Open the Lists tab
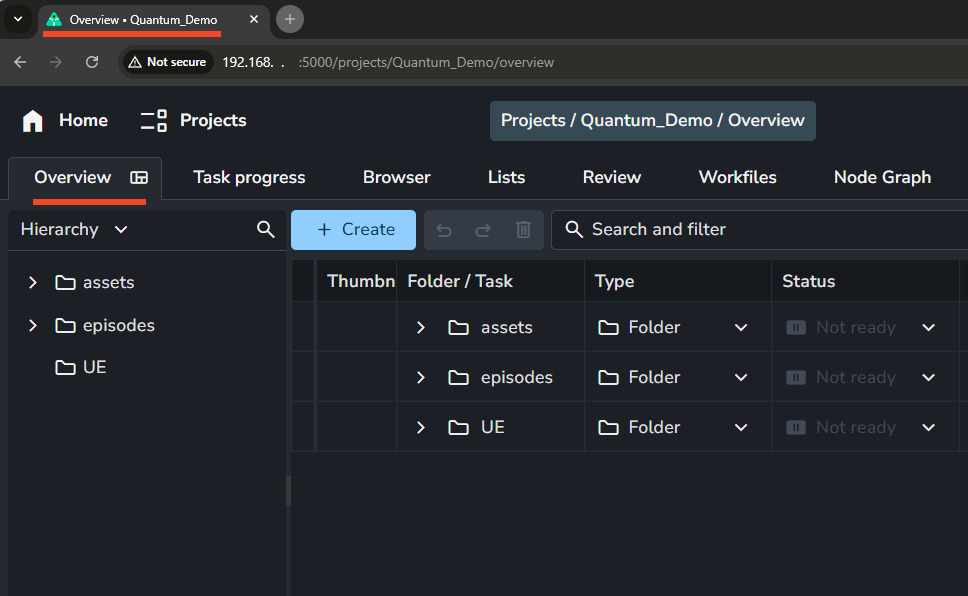Image resolution: width=968 pixels, height=596 pixels. [506, 177]
